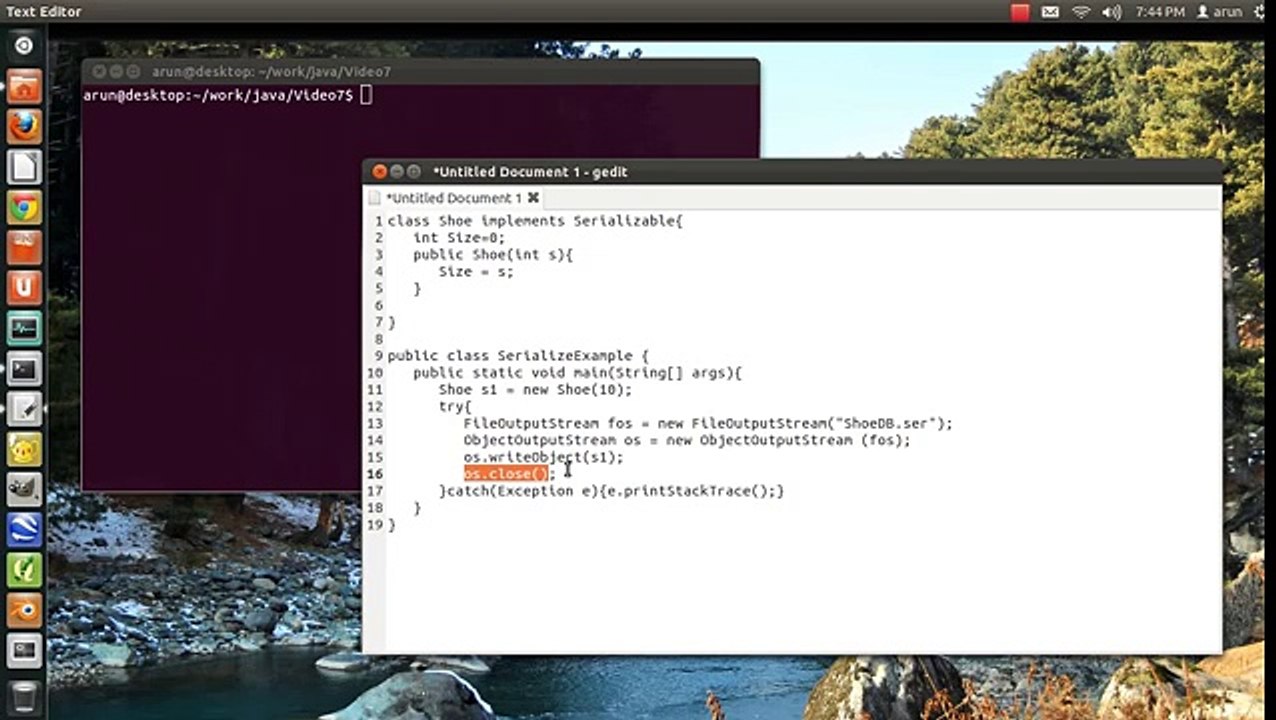Click the terminal title bar 'arun@desktop'
Screen dimensions: 1276x720
271,72
